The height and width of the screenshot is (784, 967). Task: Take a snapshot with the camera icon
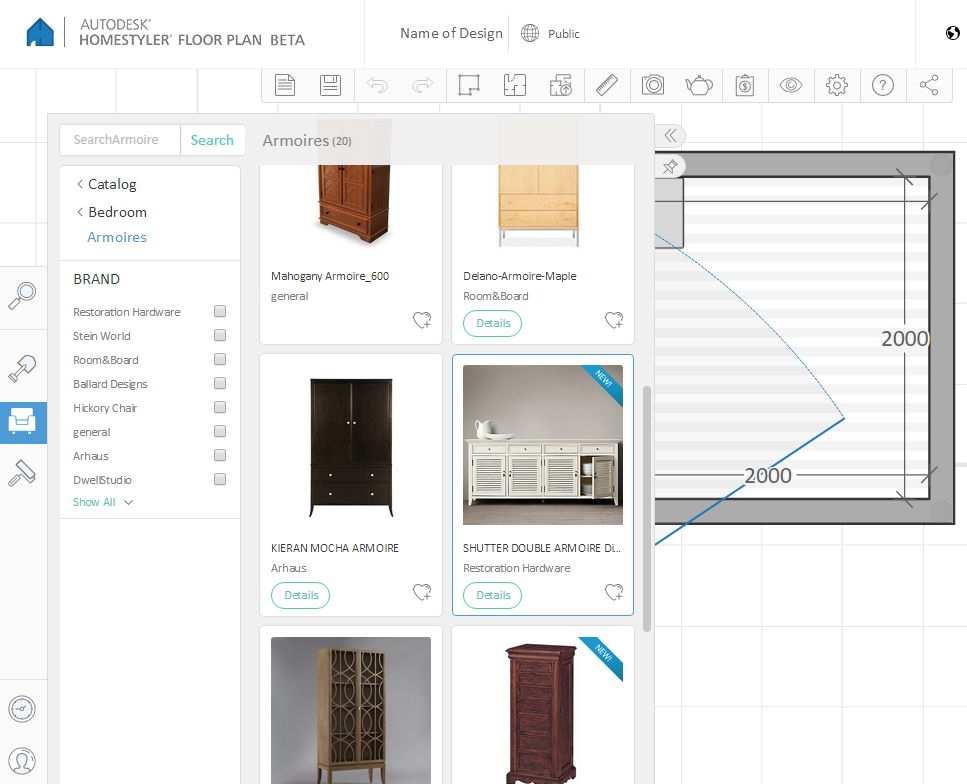pyautogui.click(x=653, y=86)
